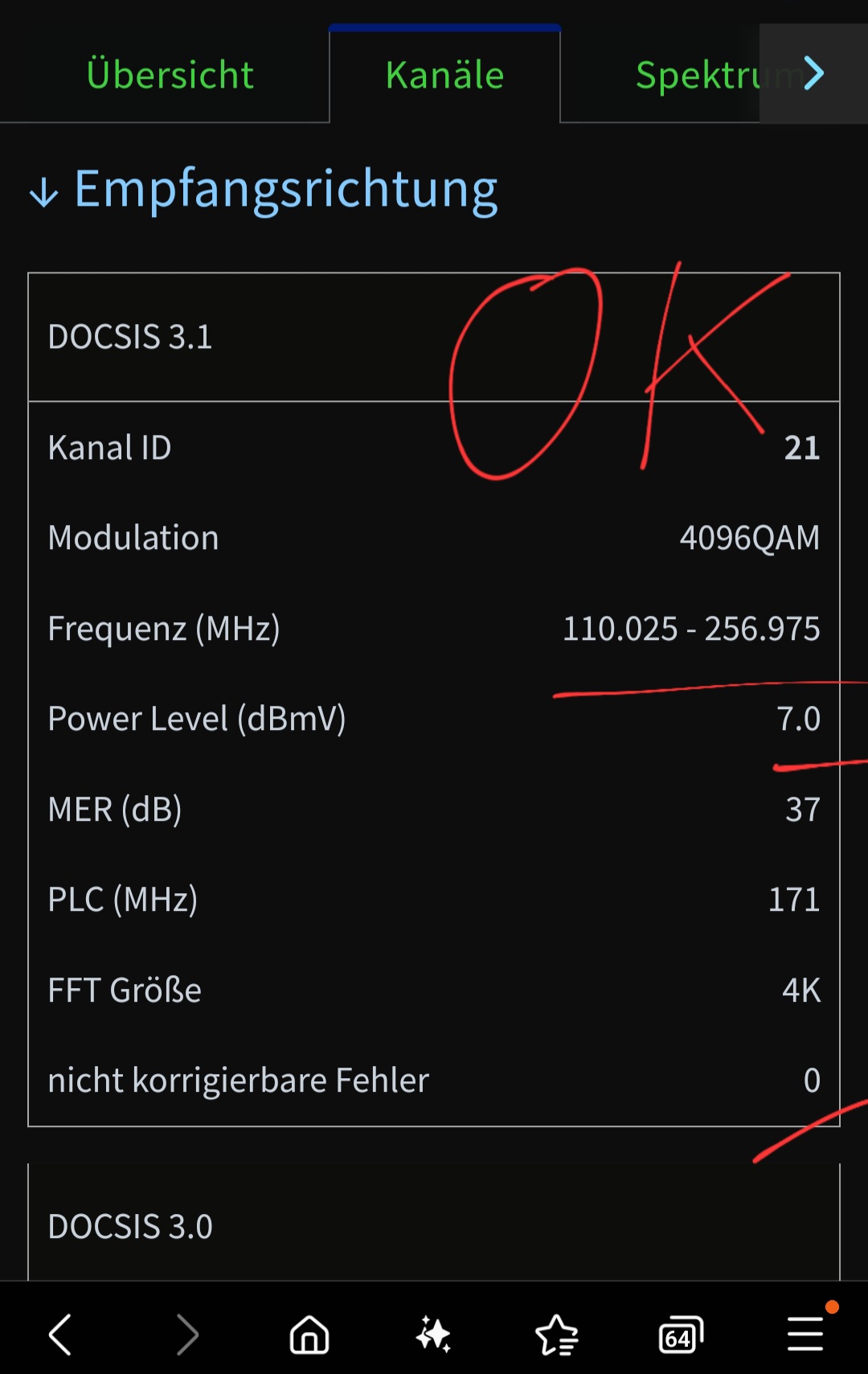Click the down arrow beside Empfangsrichtung
Viewport: 868px width, 1374px height.
click(x=43, y=193)
